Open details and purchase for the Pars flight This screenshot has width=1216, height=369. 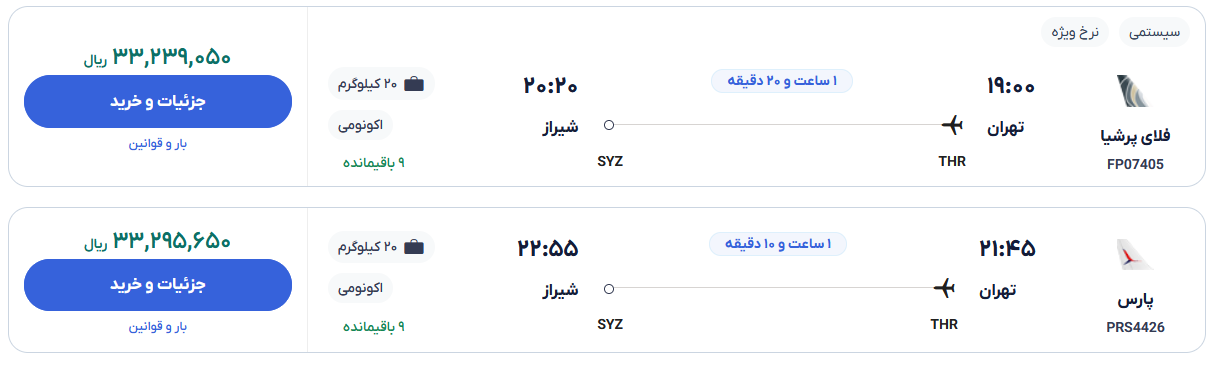tap(158, 285)
